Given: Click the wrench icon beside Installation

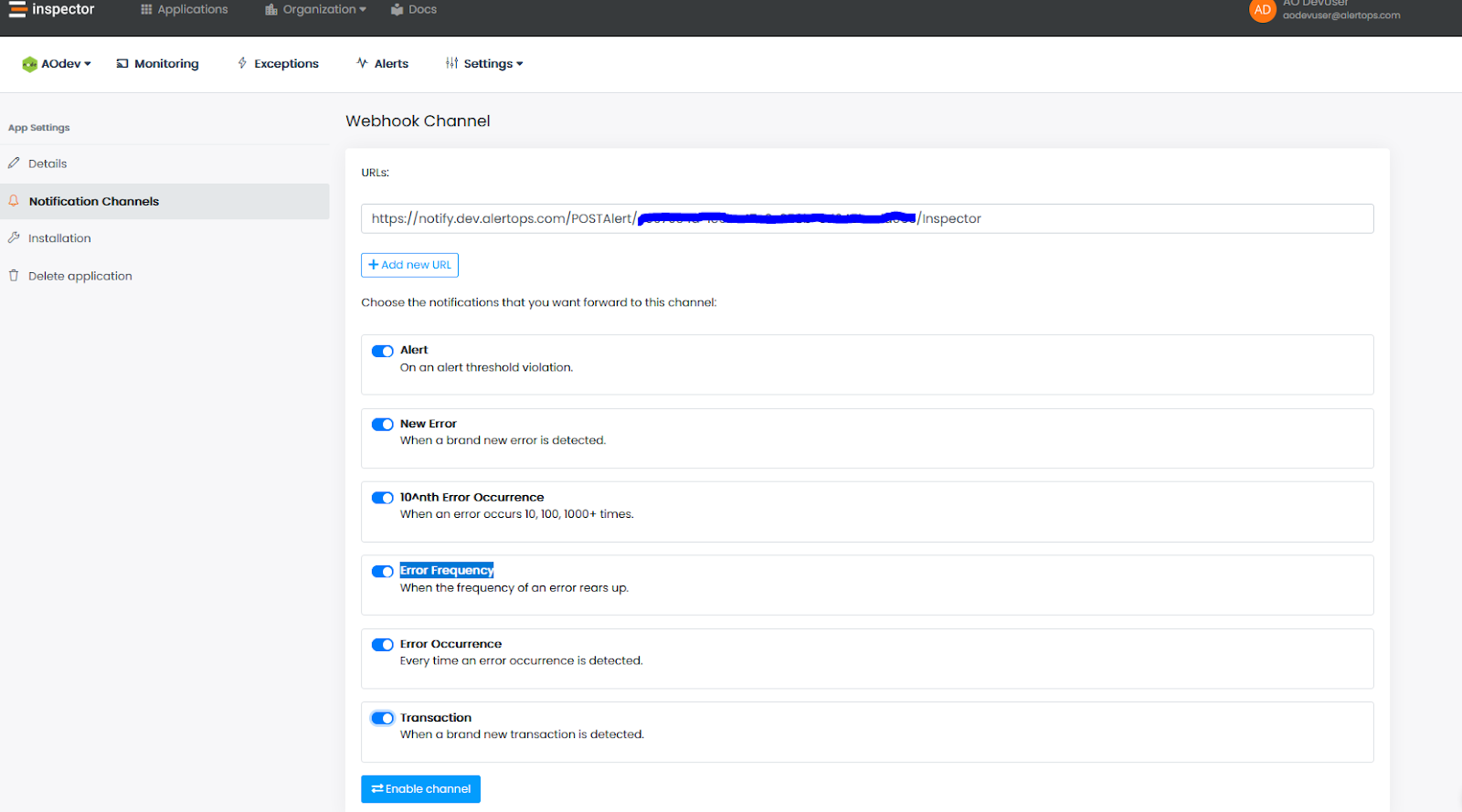Looking at the screenshot, I should click(x=14, y=238).
